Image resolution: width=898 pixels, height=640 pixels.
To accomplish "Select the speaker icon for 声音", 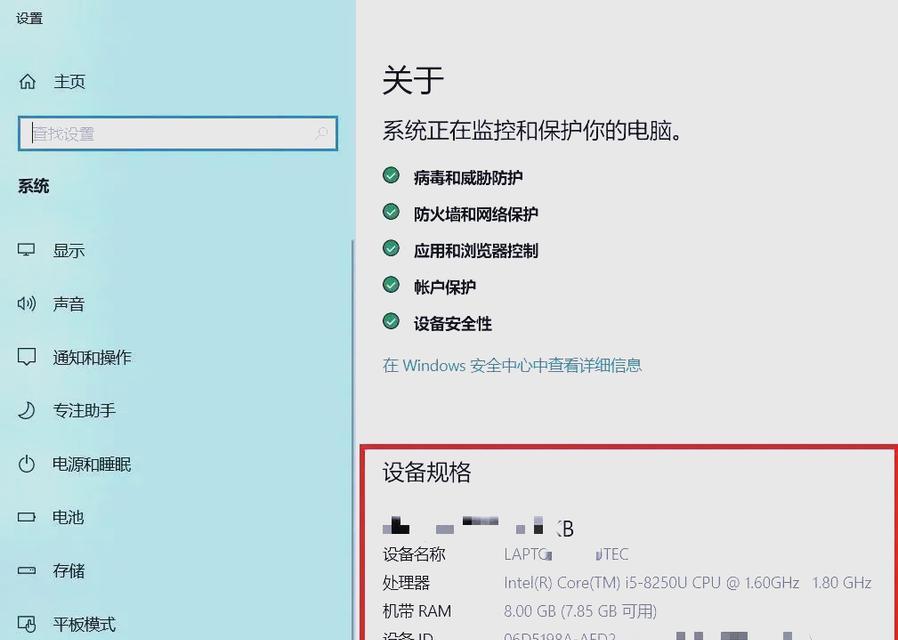I will [x=27, y=304].
